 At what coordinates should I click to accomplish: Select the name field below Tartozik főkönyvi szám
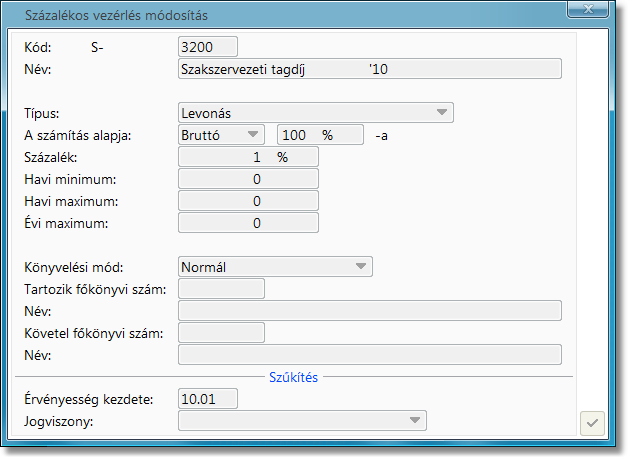pos(369,311)
